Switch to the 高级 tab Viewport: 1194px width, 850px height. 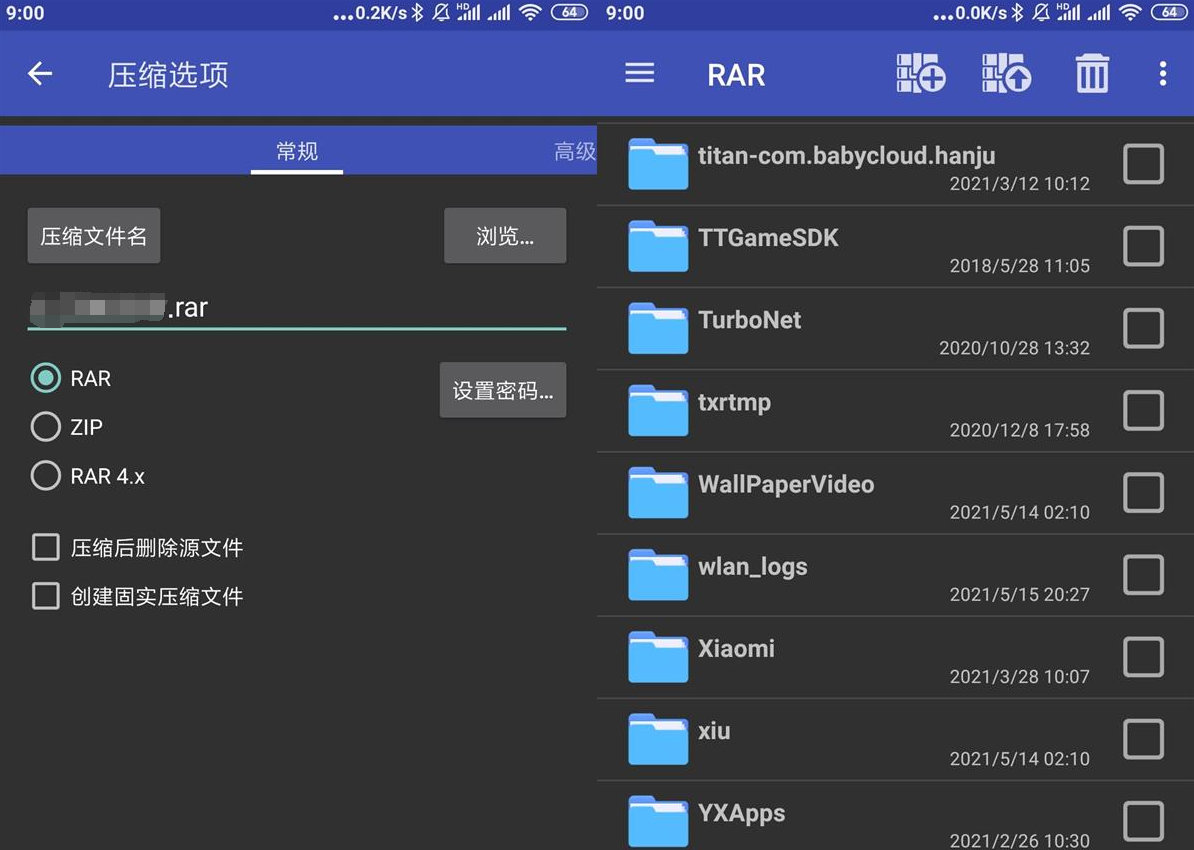point(575,151)
